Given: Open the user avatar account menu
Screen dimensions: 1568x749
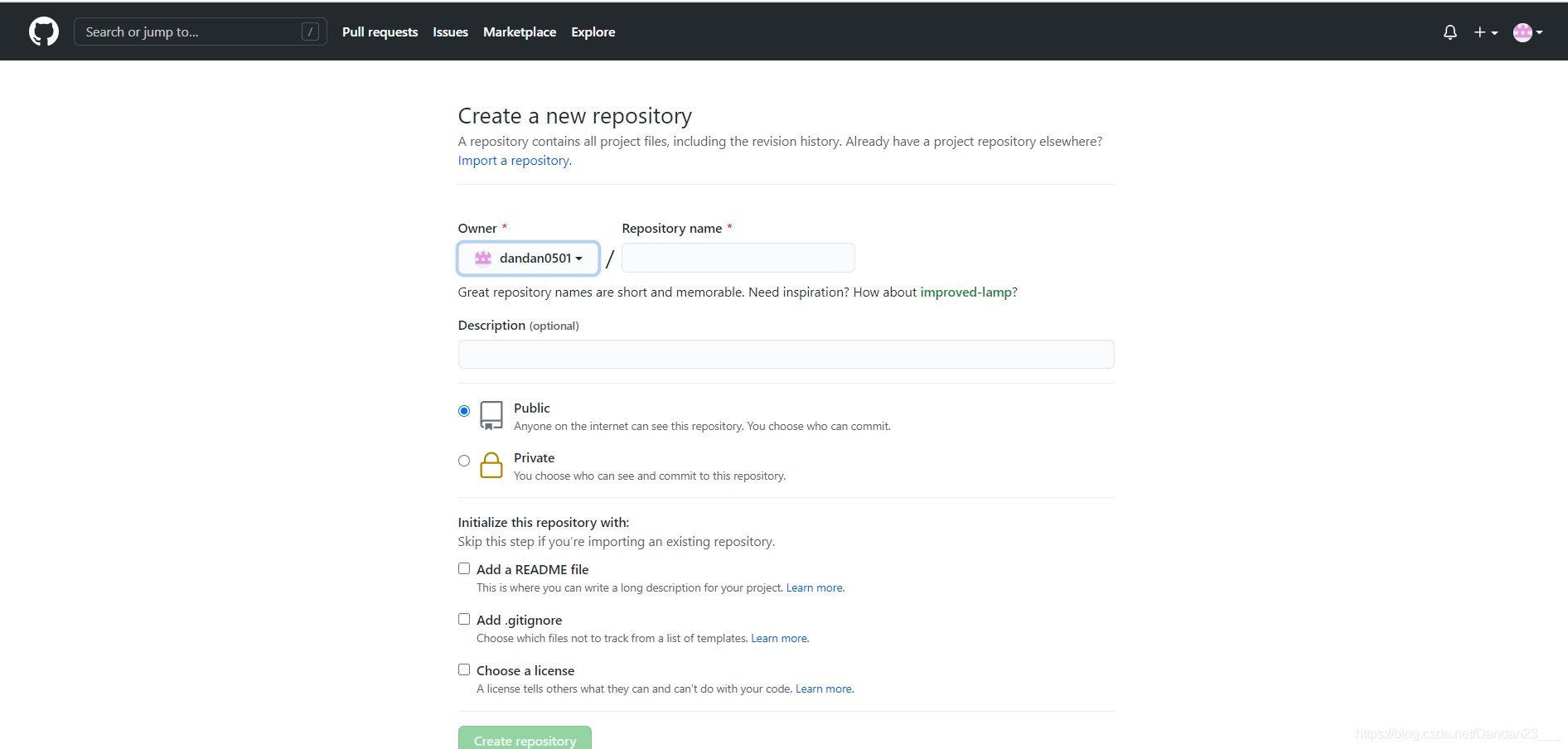Looking at the screenshot, I should 1527,32.
